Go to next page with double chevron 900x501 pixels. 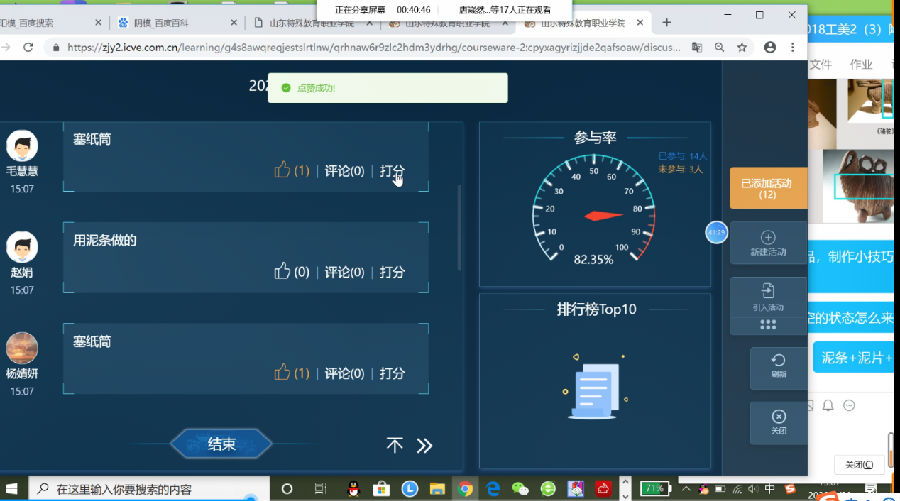[x=424, y=445]
